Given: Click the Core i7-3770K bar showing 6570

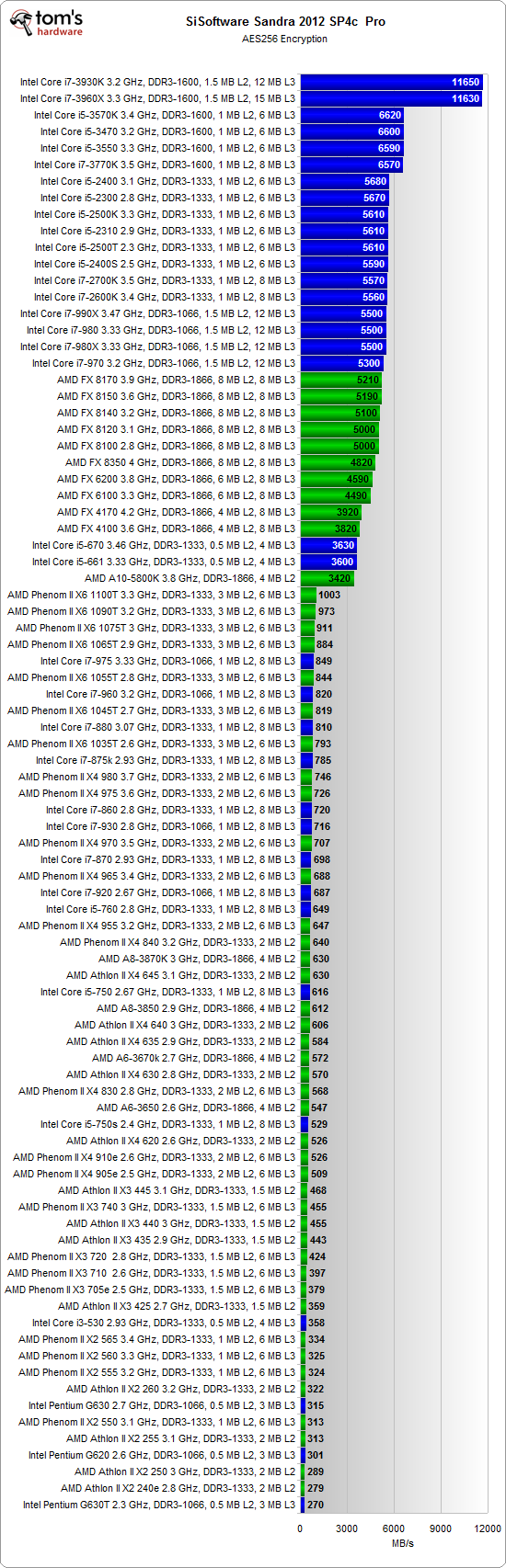Looking at the screenshot, I should point(351,165).
